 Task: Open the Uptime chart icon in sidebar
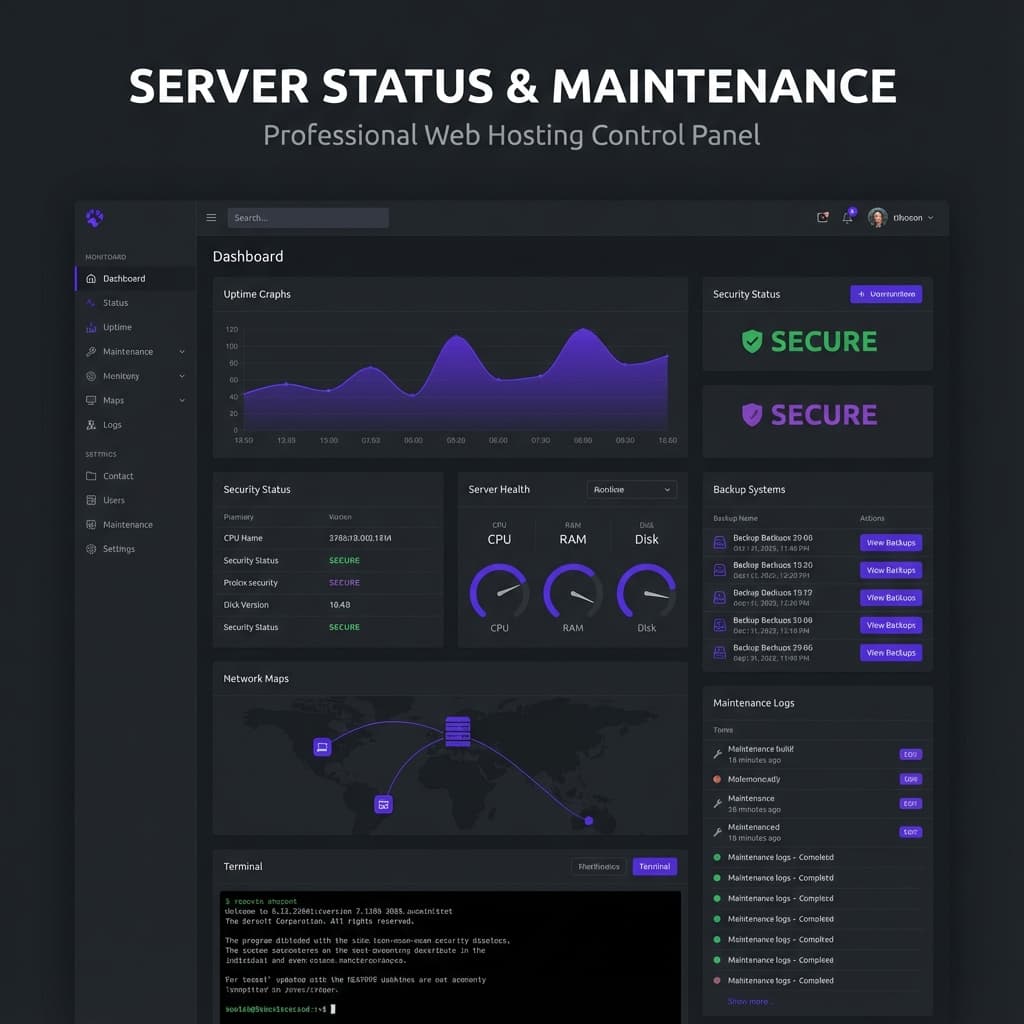click(x=91, y=327)
